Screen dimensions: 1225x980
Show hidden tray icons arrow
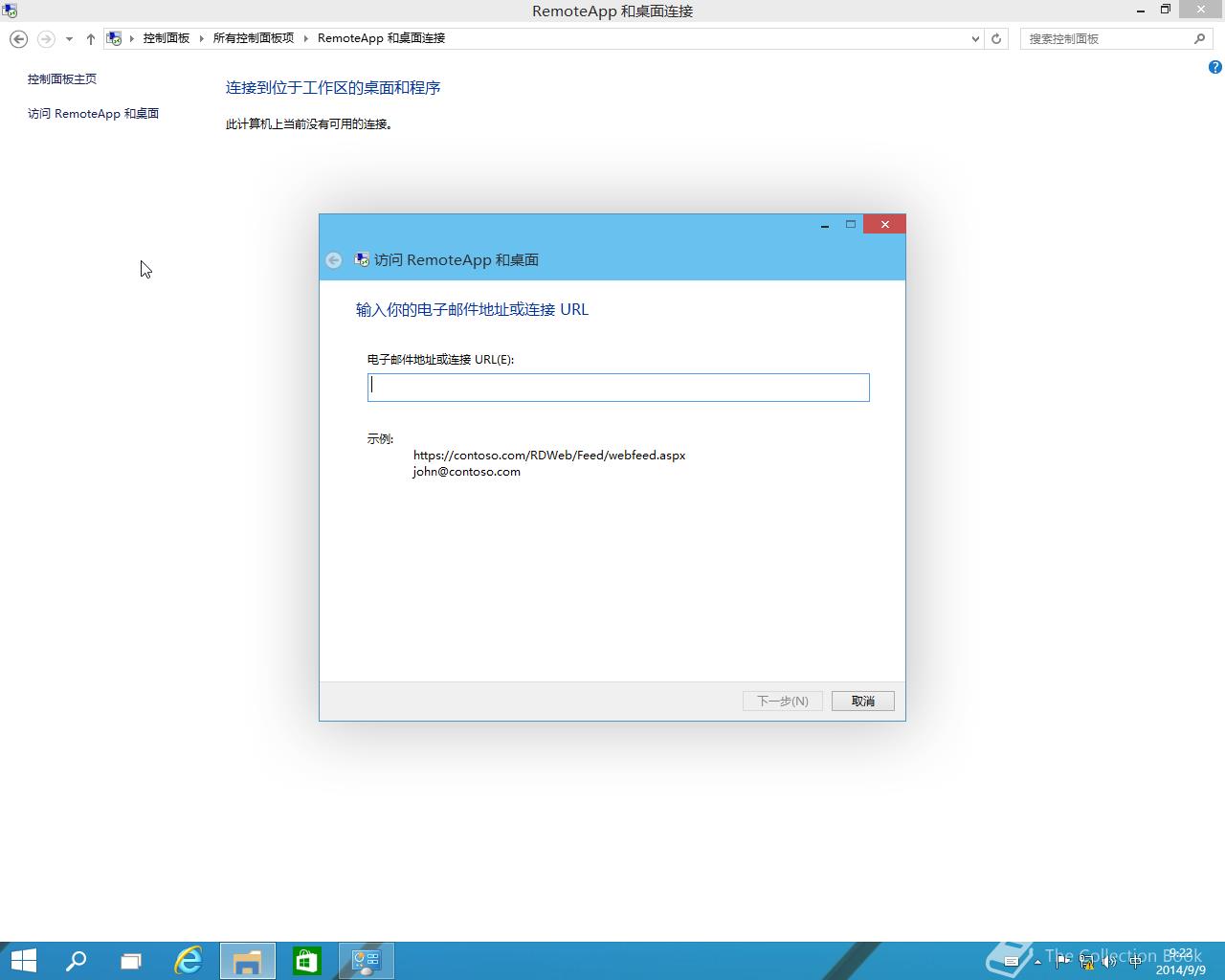click(x=1037, y=962)
